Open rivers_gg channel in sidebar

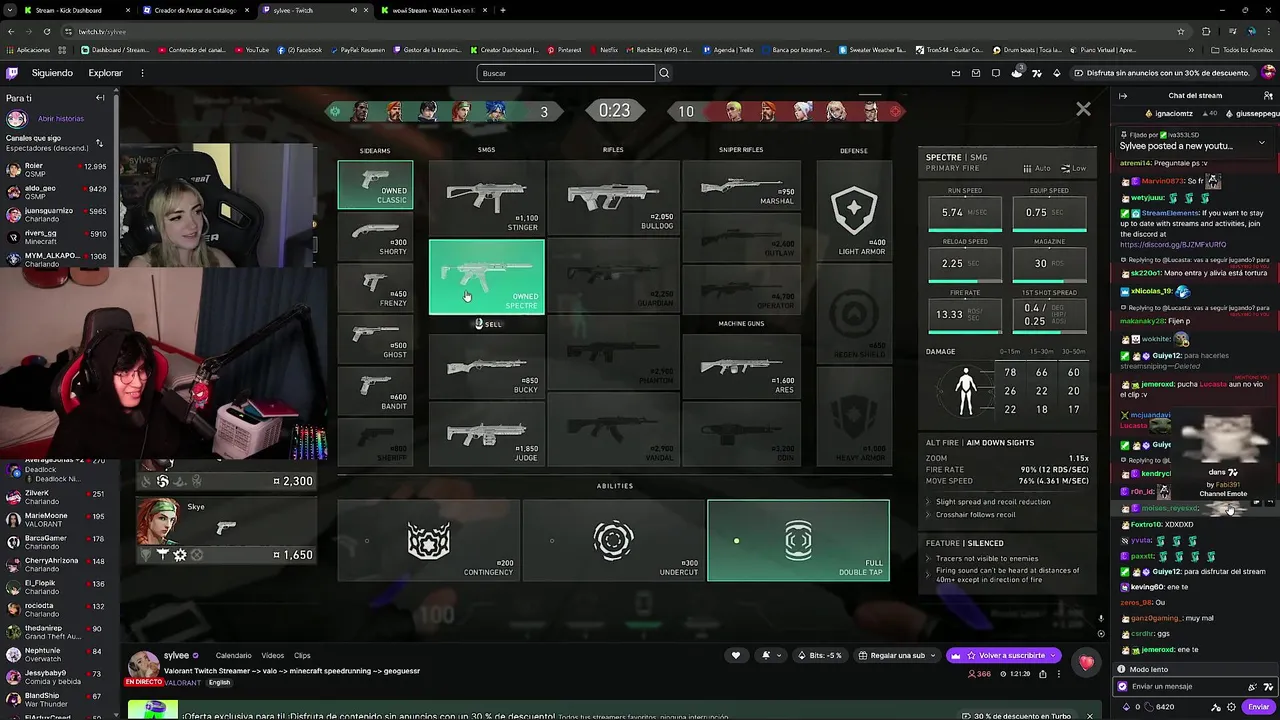tap(56, 237)
